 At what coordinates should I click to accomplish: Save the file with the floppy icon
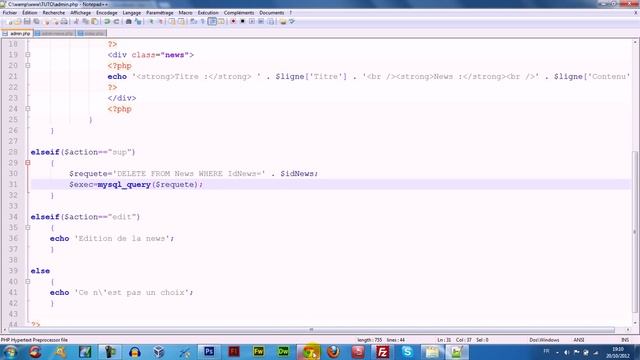(27, 21)
